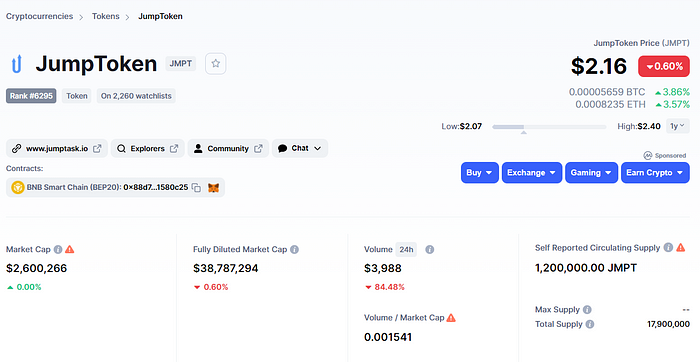Open the Earn Crypto dropdown
The width and height of the screenshot is (700, 362).
tap(655, 173)
